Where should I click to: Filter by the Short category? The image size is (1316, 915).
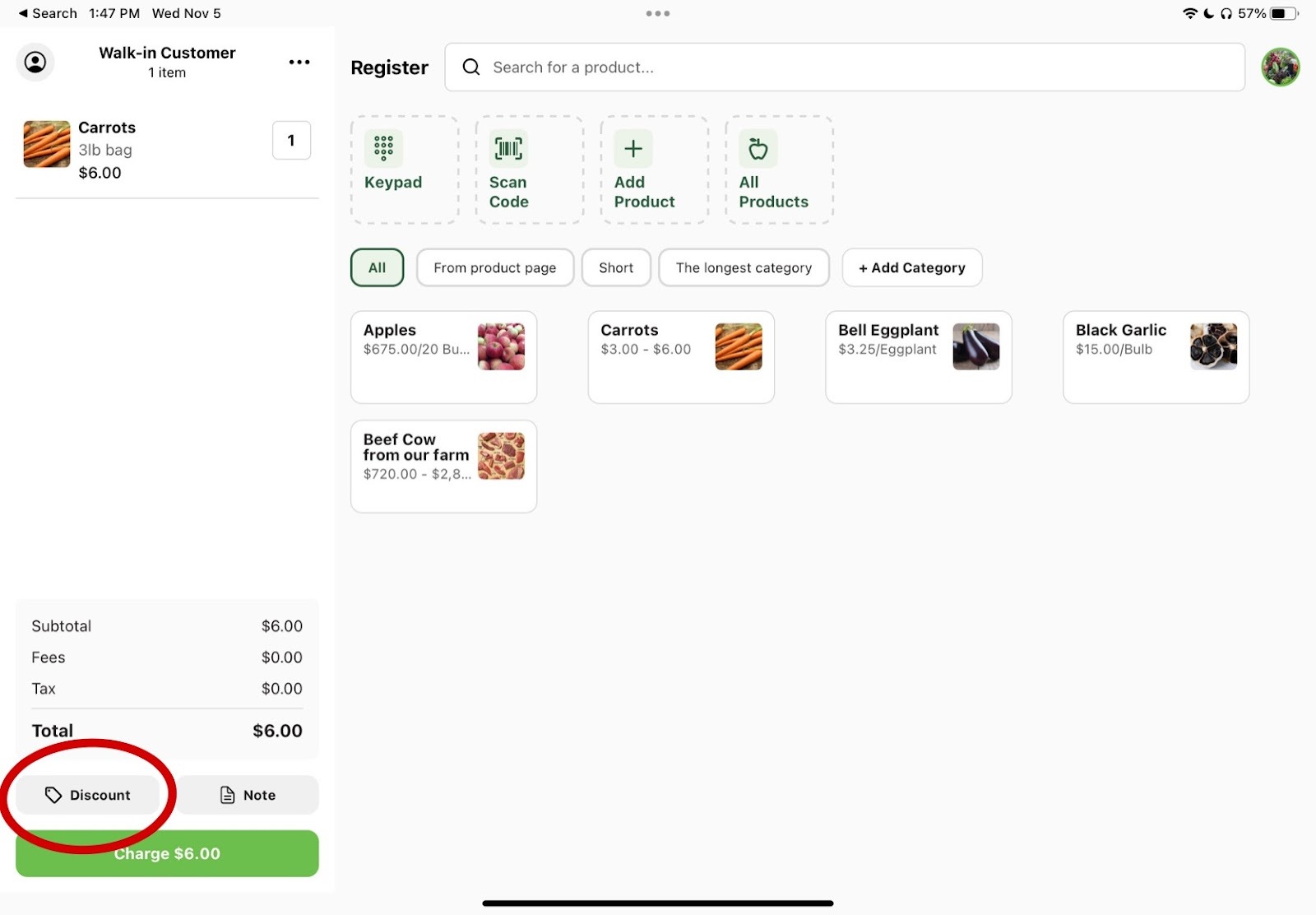tap(615, 267)
